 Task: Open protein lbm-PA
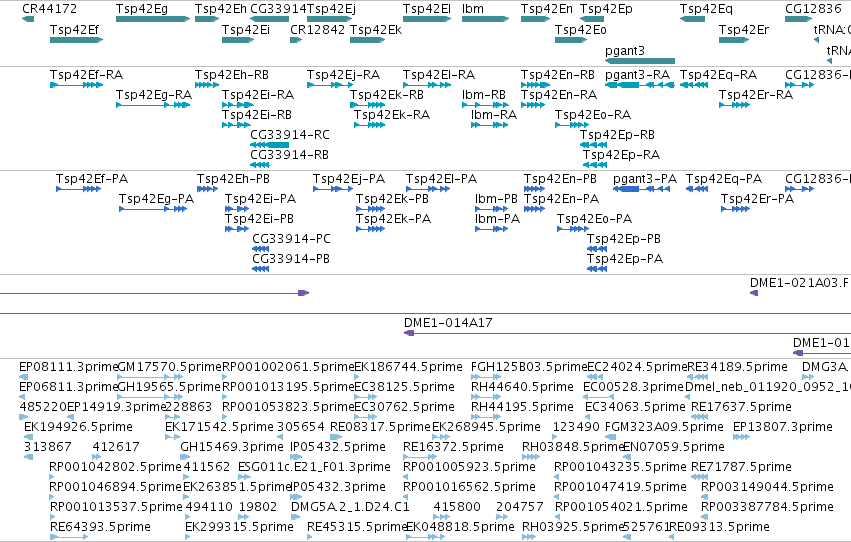[x=491, y=229]
